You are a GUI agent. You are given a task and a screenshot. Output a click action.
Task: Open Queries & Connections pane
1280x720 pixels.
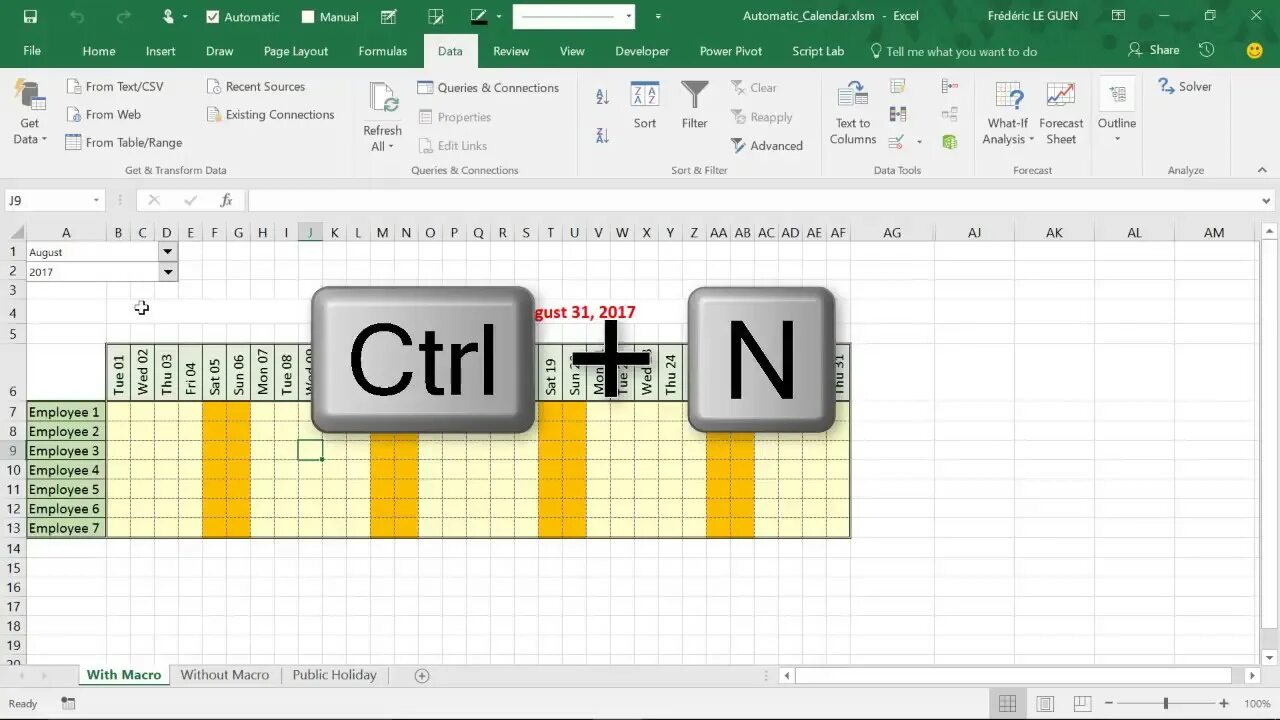click(x=488, y=88)
